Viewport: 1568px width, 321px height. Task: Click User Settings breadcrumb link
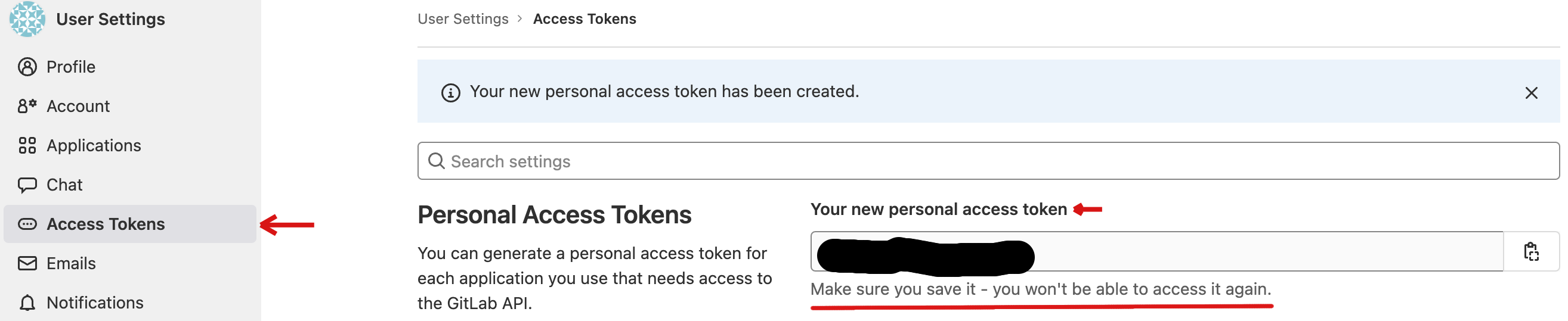[x=463, y=19]
